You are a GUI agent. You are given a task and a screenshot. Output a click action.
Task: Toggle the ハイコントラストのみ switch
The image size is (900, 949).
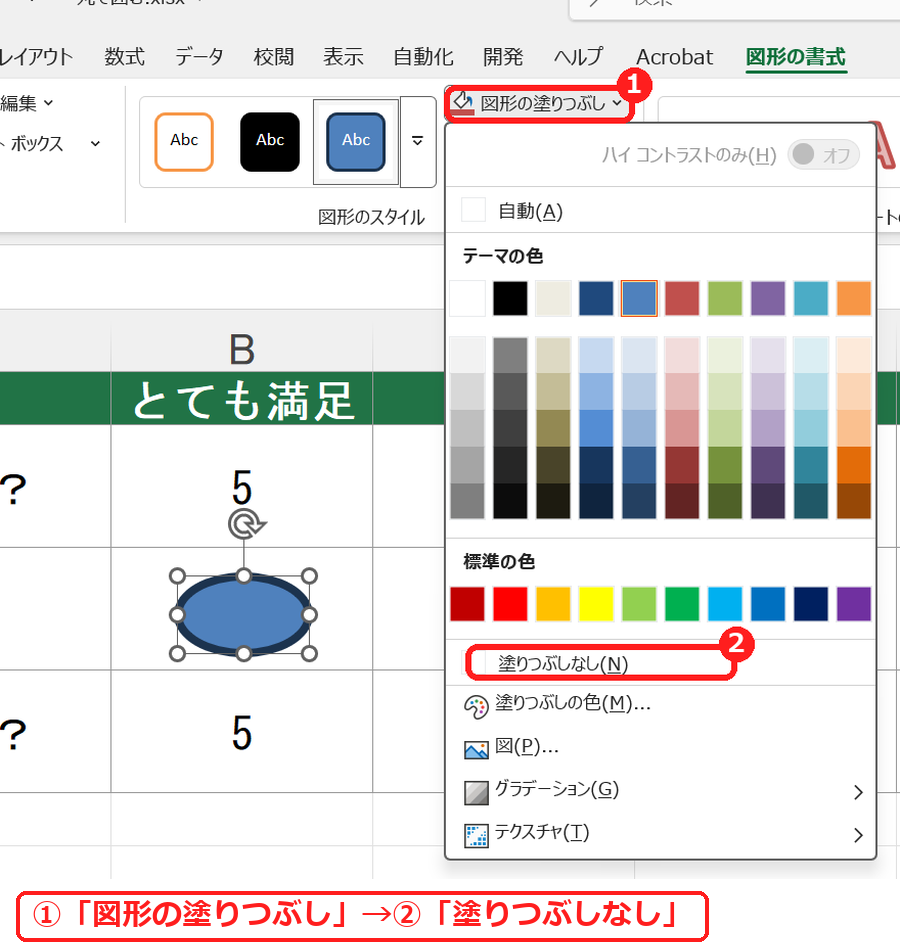[823, 155]
